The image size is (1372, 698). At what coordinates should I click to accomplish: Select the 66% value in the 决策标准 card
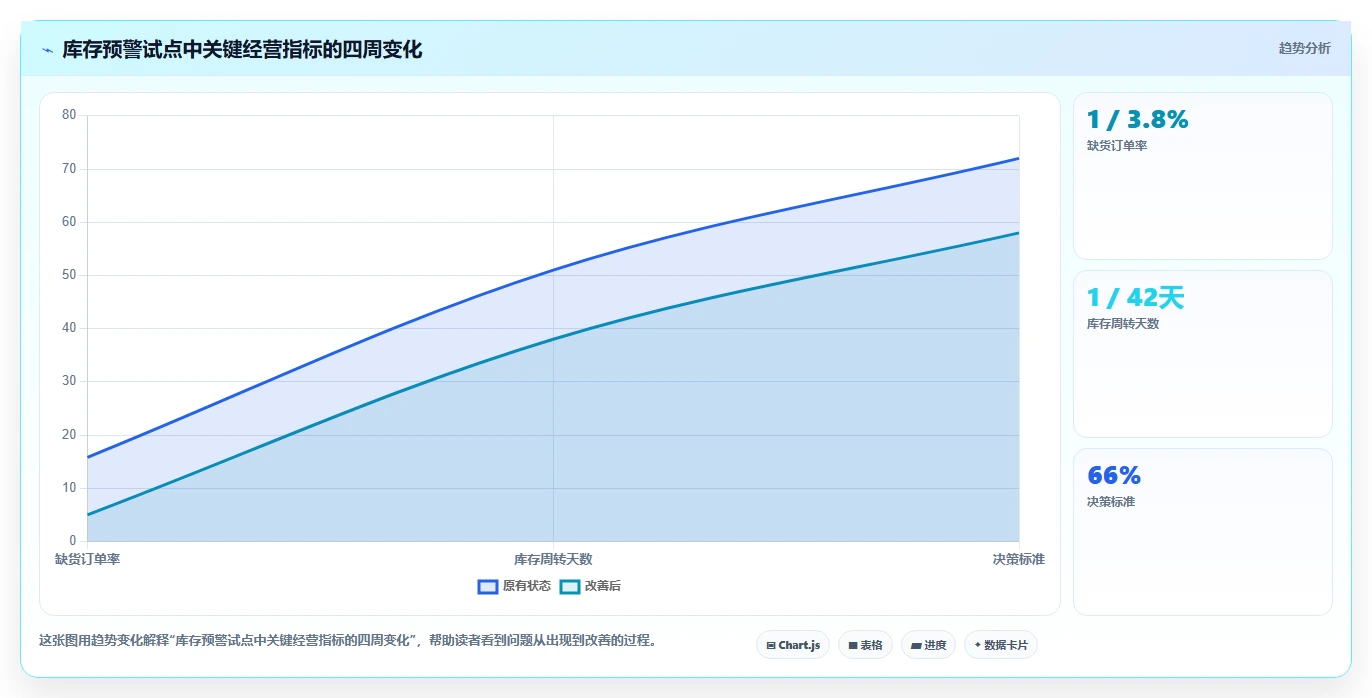pos(1114,476)
